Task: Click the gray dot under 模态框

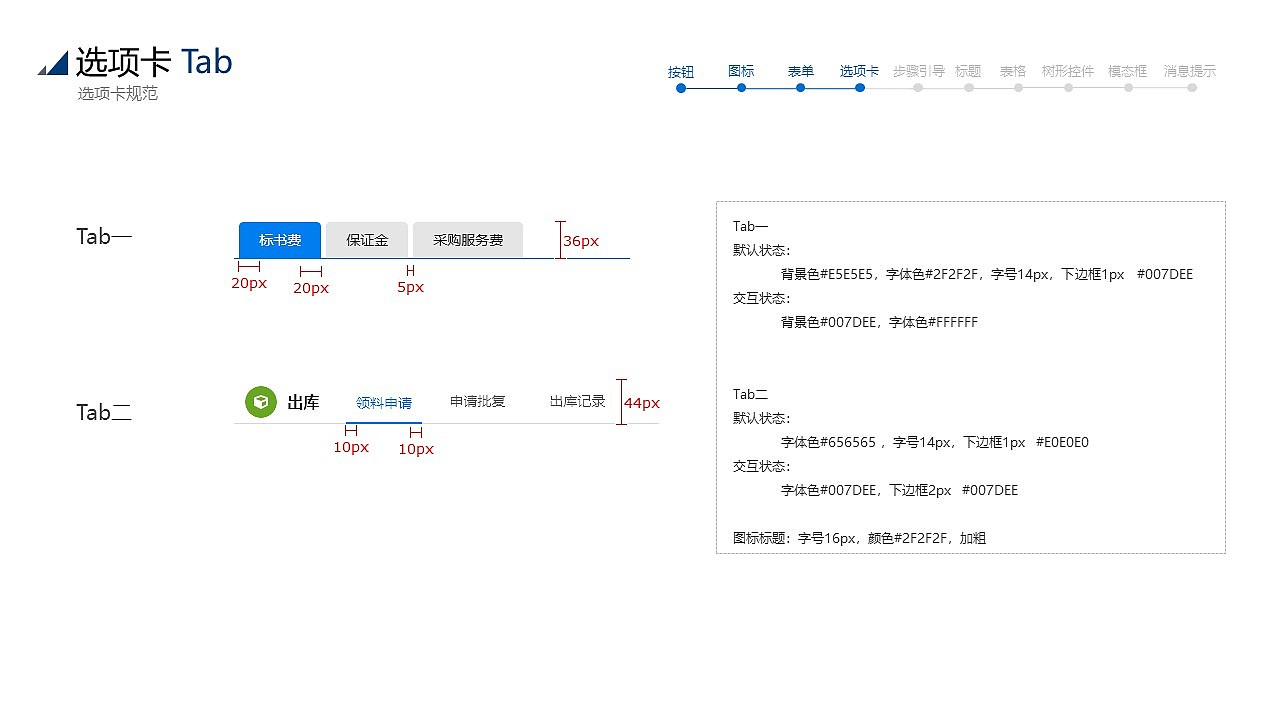Action: pyautogui.click(x=1128, y=89)
